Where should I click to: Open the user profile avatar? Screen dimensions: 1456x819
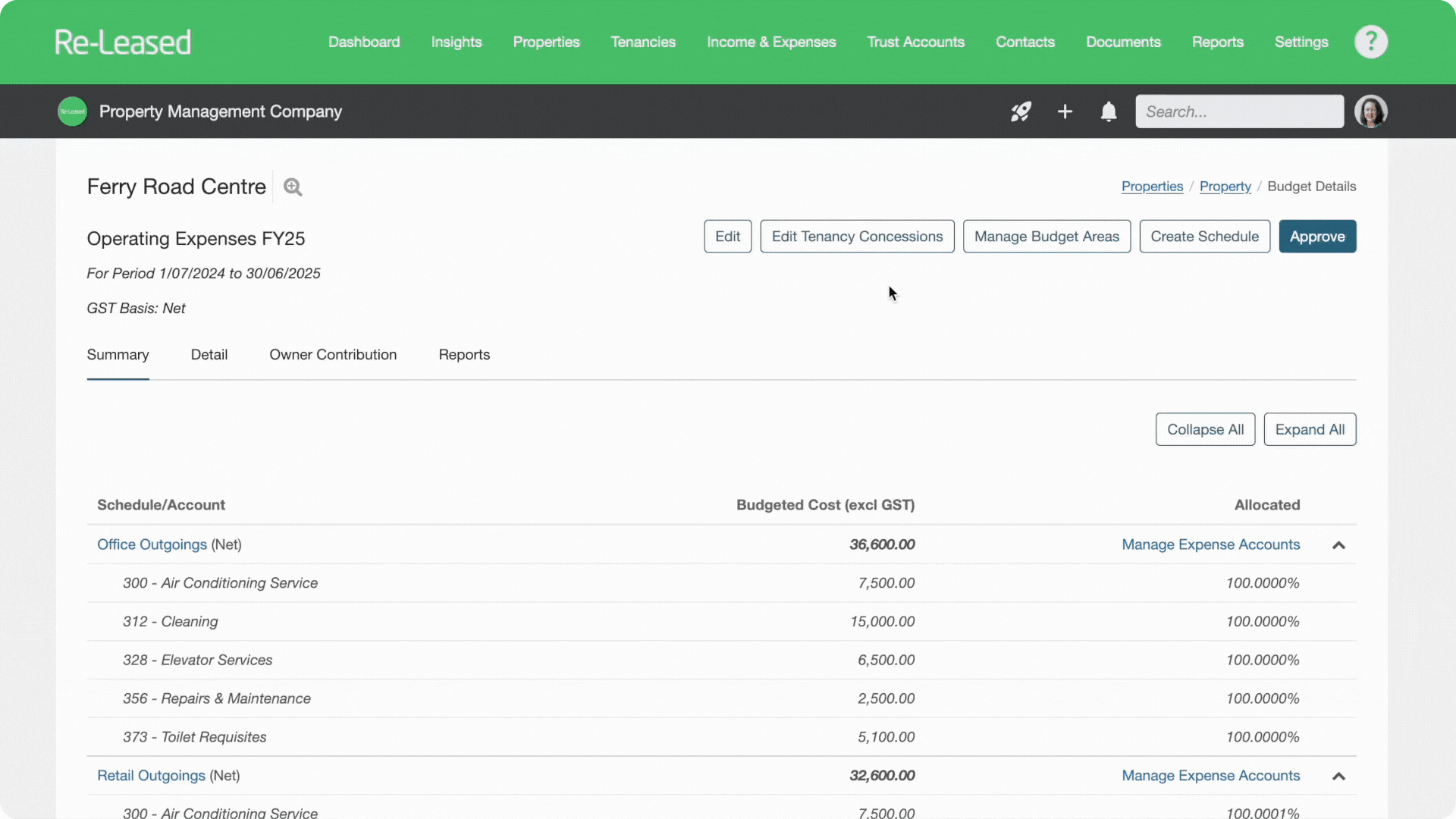[1371, 111]
